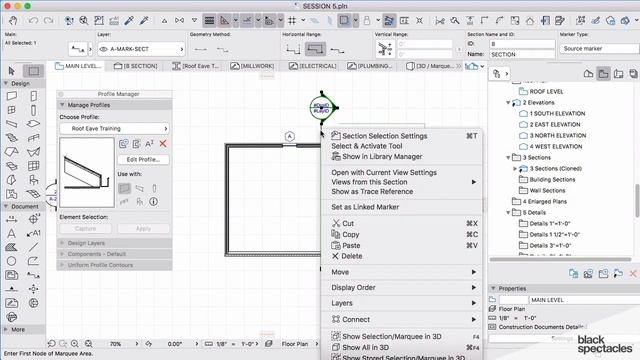
Task: Collapse the 2 Elevations tree group
Action: click(508, 102)
